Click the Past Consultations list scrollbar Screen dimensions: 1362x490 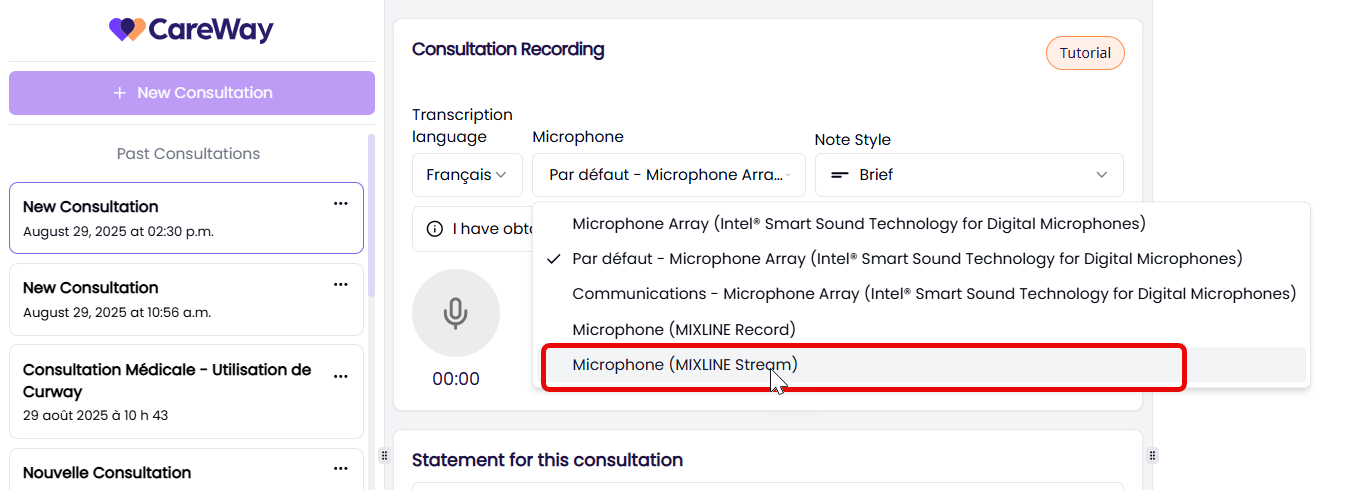(x=372, y=215)
